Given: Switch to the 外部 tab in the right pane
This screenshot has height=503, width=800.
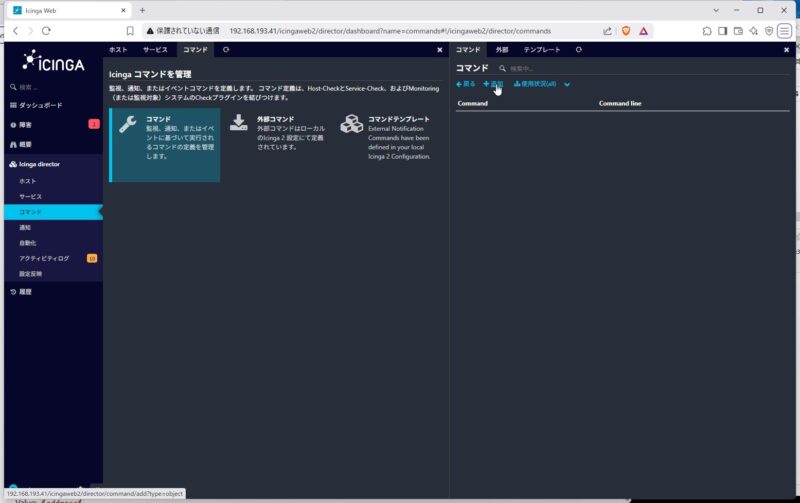Looking at the screenshot, I should 502,49.
